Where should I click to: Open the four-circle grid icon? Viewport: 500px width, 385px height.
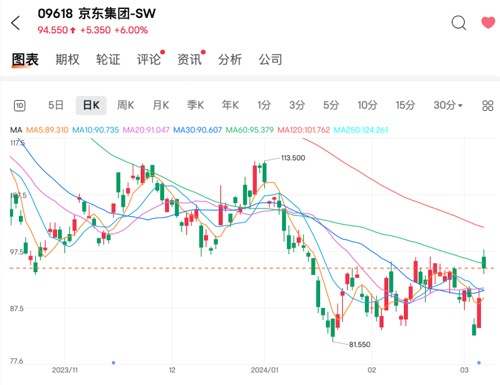[x=488, y=105]
